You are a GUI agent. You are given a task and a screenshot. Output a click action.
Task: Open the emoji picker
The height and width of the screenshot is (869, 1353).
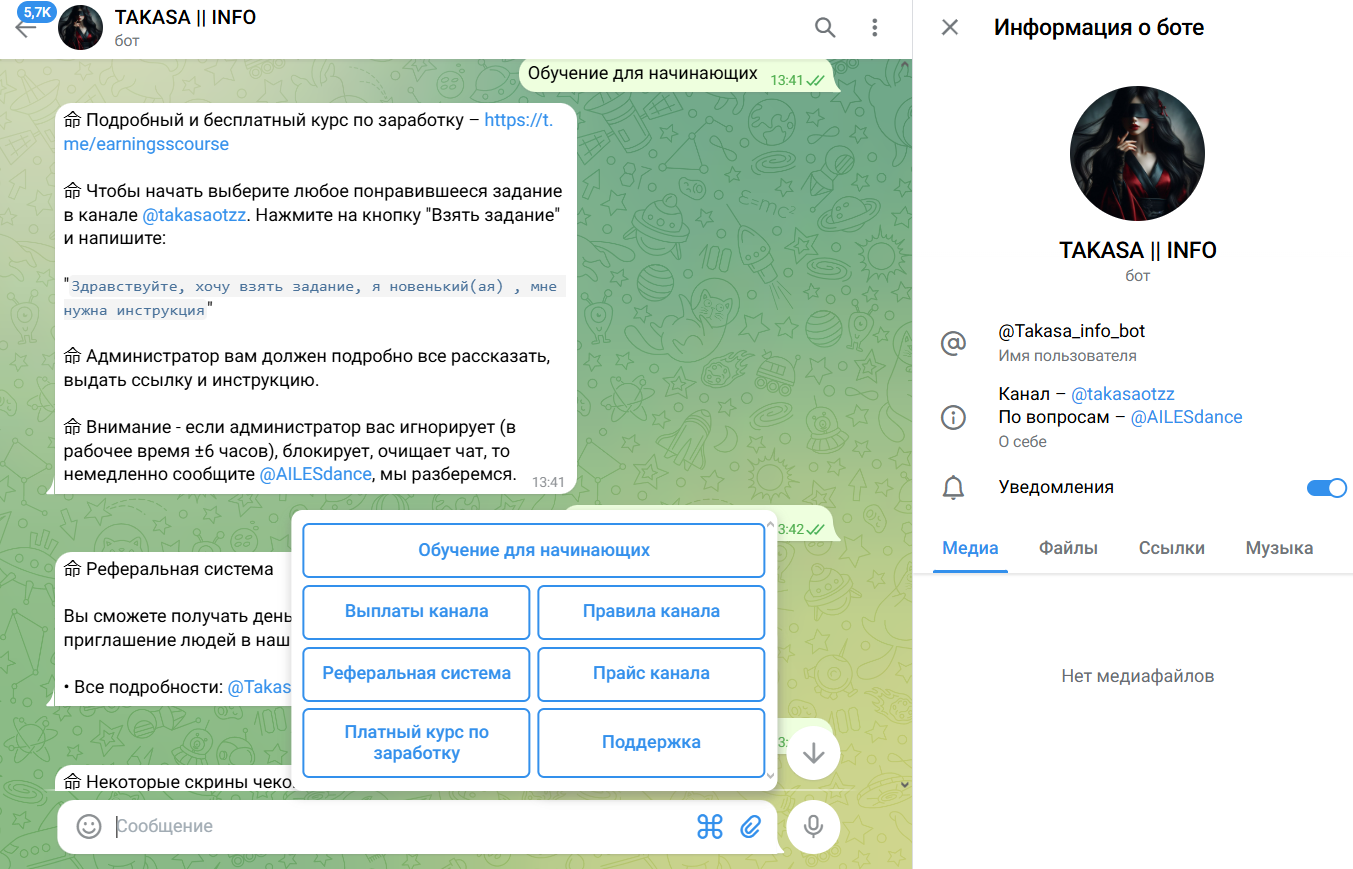point(89,826)
